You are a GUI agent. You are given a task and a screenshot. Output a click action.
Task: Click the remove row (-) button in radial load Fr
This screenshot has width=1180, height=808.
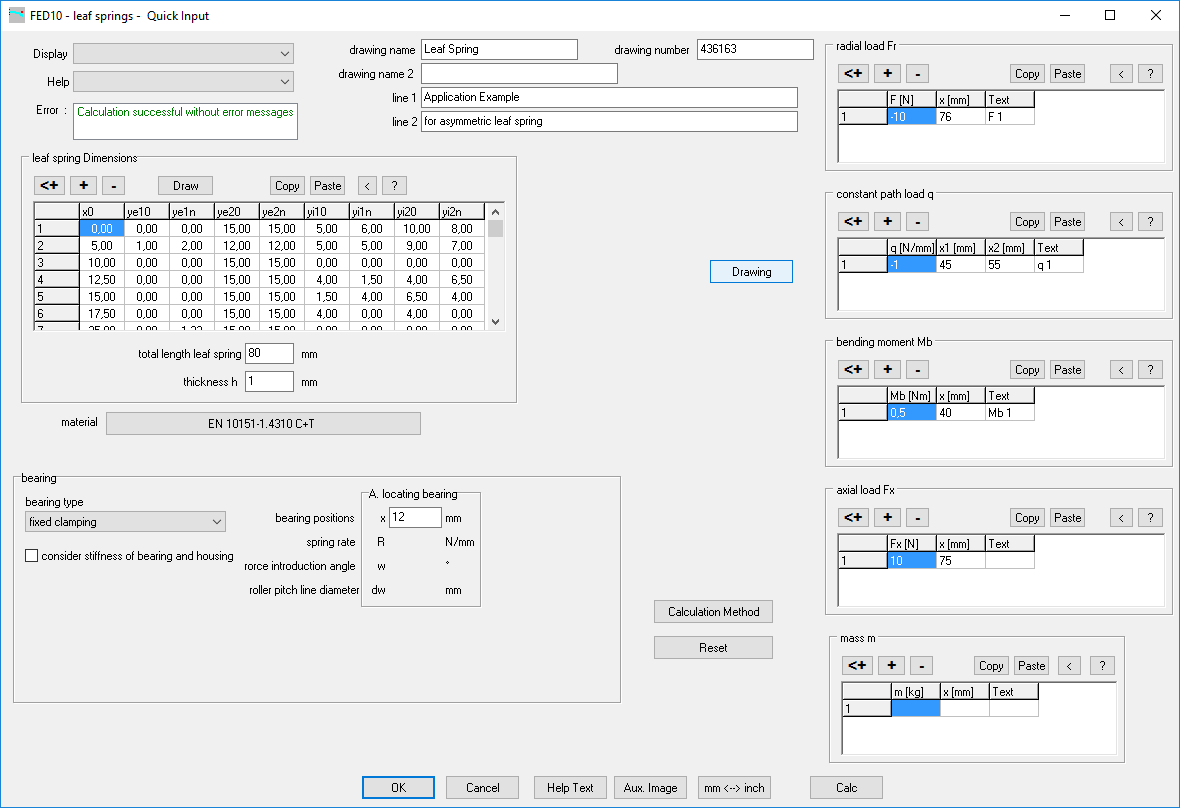pyautogui.click(x=917, y=73)
